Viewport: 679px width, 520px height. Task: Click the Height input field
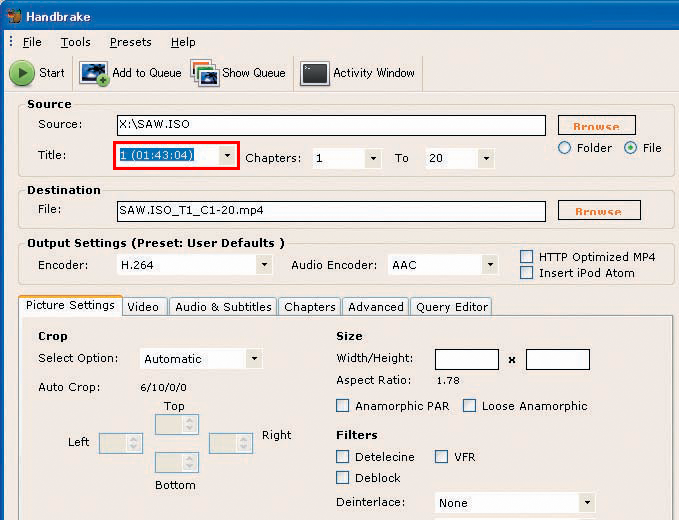point(558,359)
